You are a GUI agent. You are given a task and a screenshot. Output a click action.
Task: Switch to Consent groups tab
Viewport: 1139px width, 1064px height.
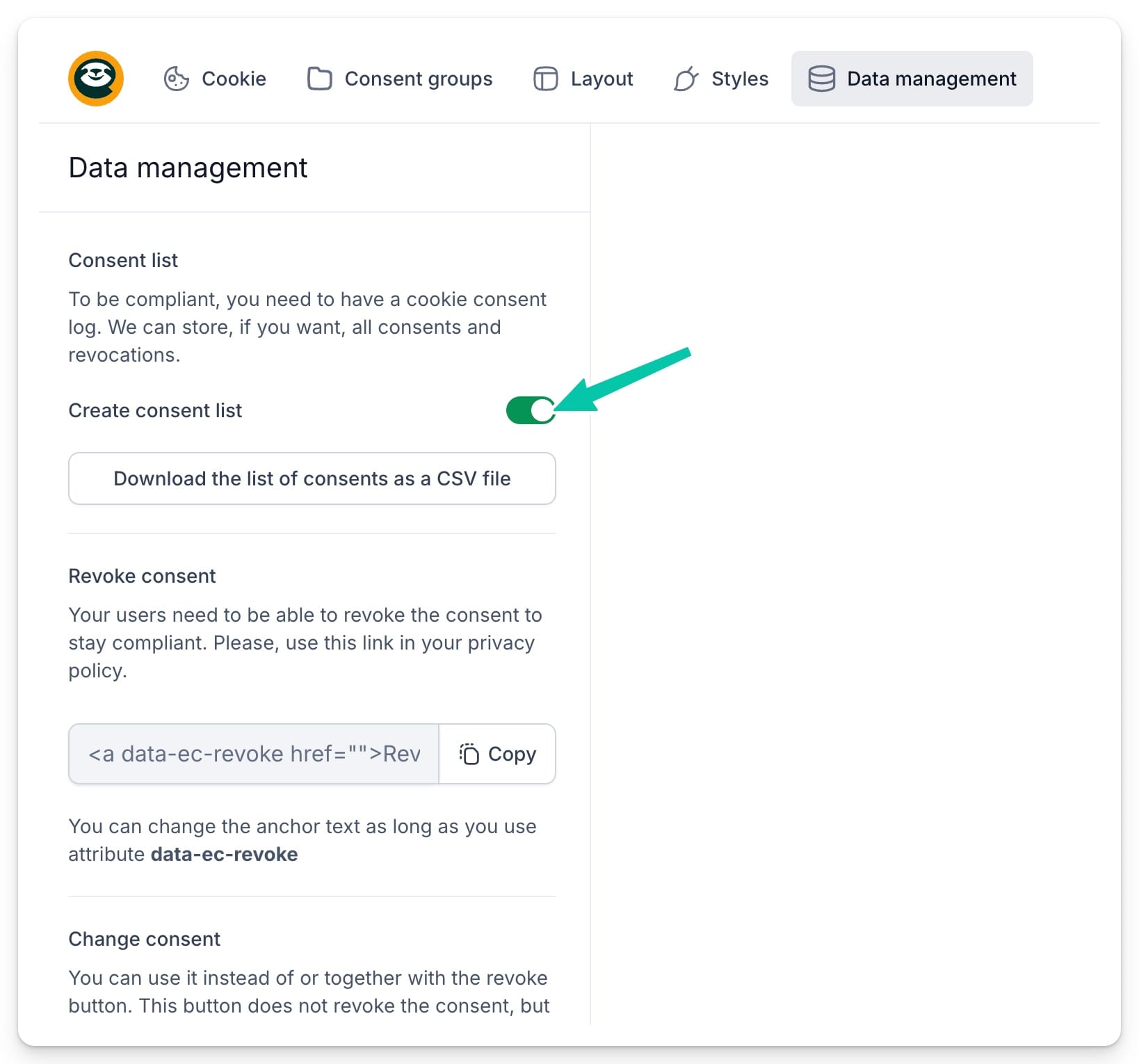400,79
